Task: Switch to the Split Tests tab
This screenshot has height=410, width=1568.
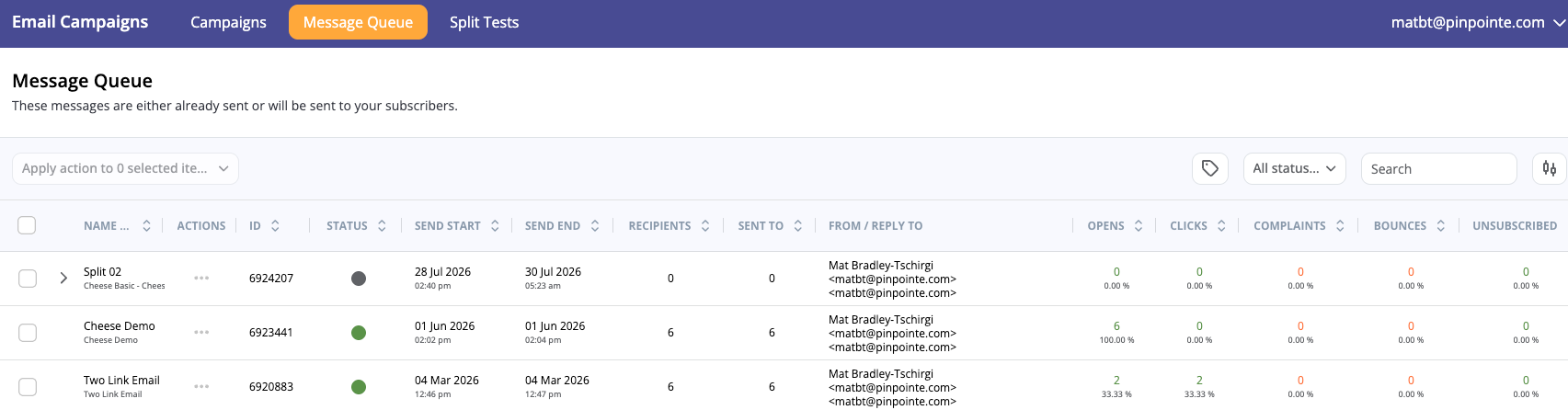Action: pyautogui.click(x=484, y=22)
